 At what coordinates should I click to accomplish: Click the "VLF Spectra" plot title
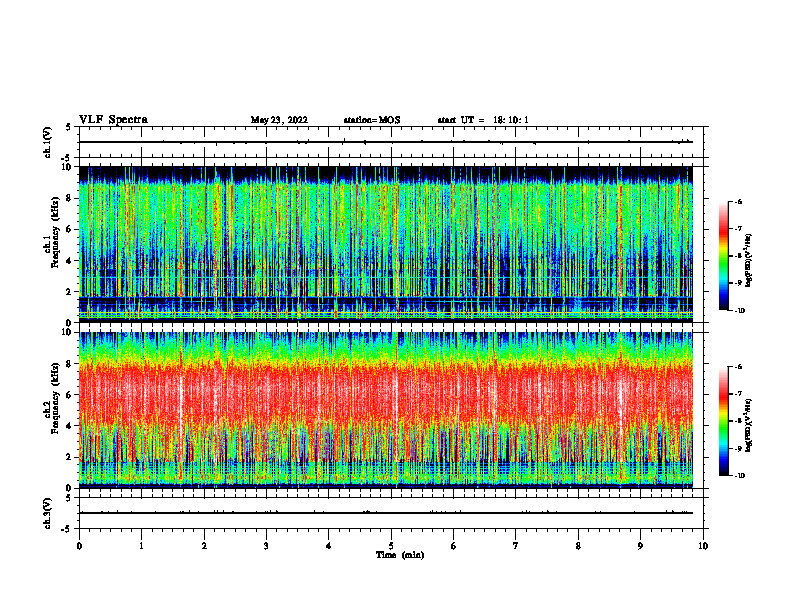(x=113, y=120)
